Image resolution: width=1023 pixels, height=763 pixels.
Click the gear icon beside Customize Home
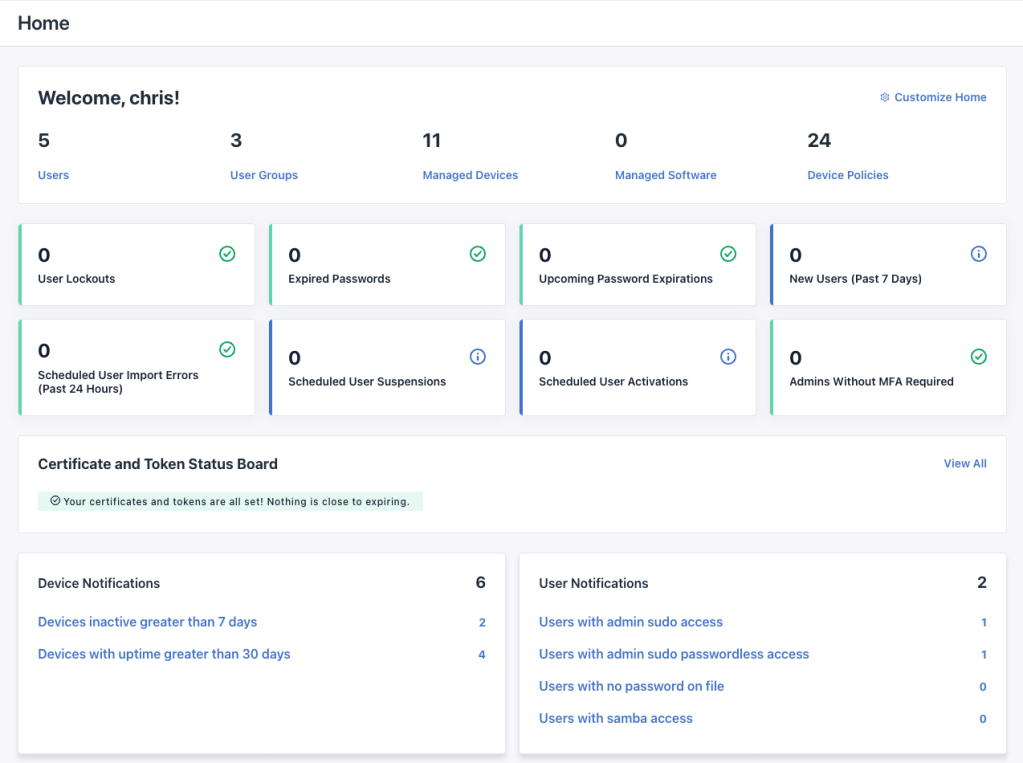click(884, 98)
